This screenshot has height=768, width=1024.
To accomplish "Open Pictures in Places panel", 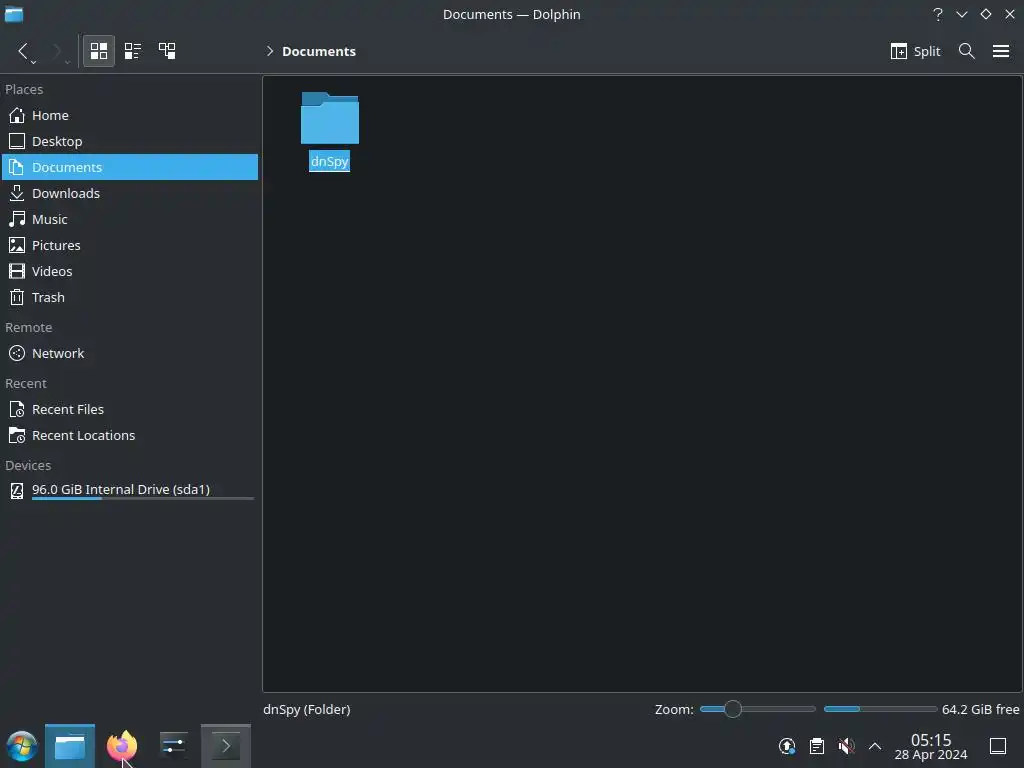I will [129, 246].
